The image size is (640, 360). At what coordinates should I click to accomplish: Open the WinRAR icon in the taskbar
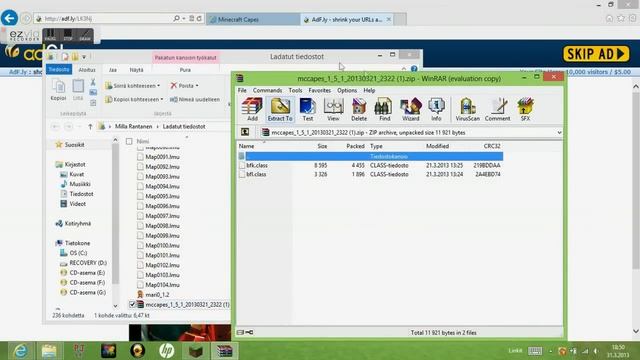pos(224,351)
